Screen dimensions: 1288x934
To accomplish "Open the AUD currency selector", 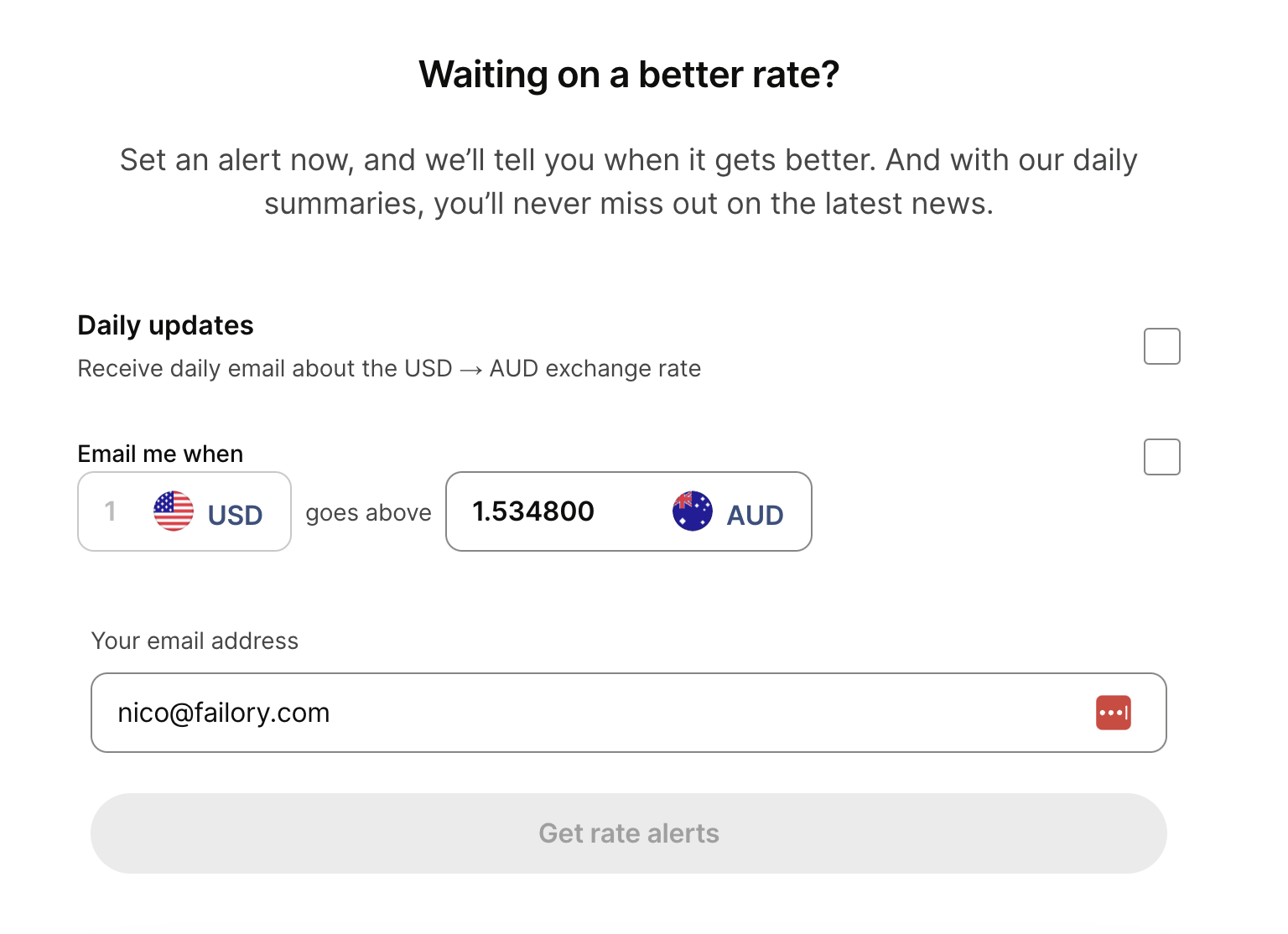I will click(x=728, y=512).
